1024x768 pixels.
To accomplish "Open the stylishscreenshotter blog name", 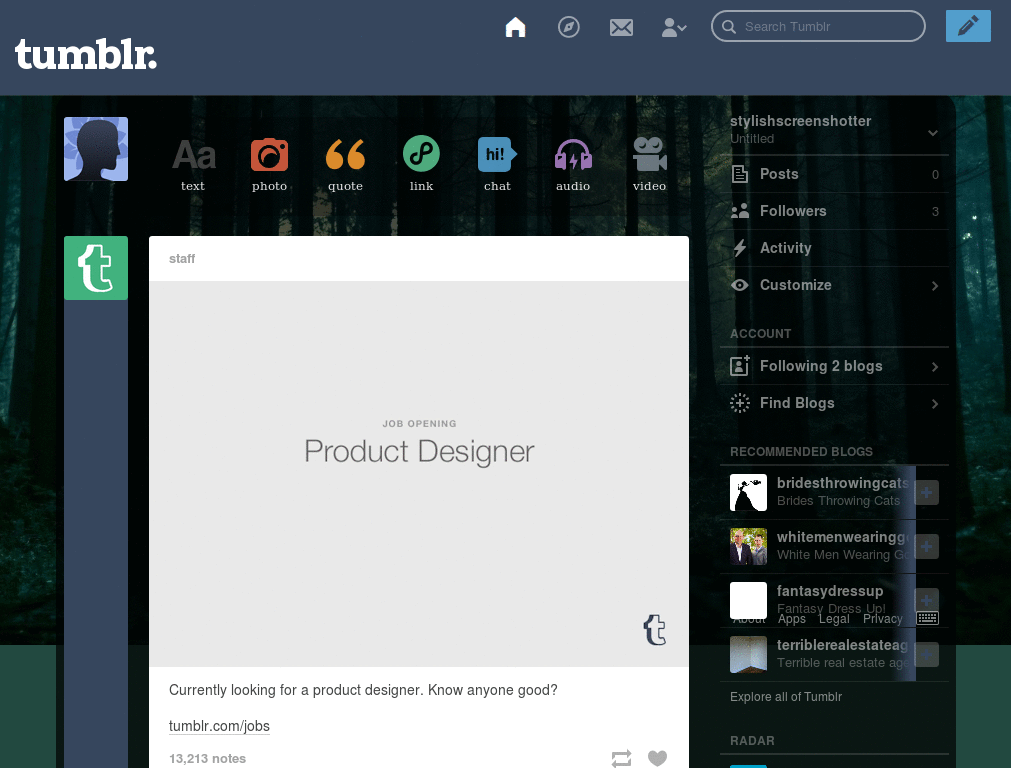I will (800, 121).
